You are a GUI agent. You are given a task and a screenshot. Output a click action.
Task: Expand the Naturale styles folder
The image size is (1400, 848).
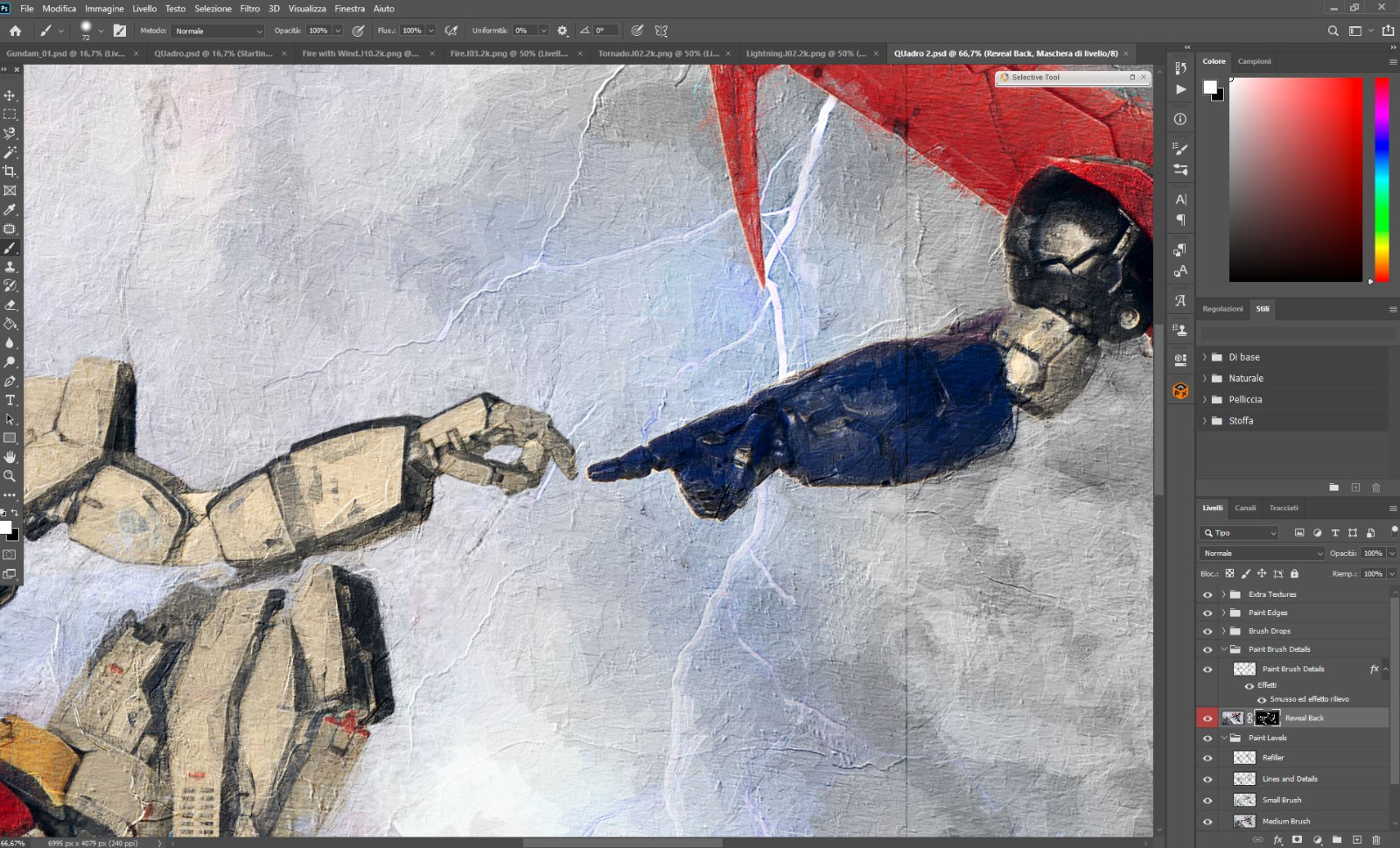point(1205,378)
